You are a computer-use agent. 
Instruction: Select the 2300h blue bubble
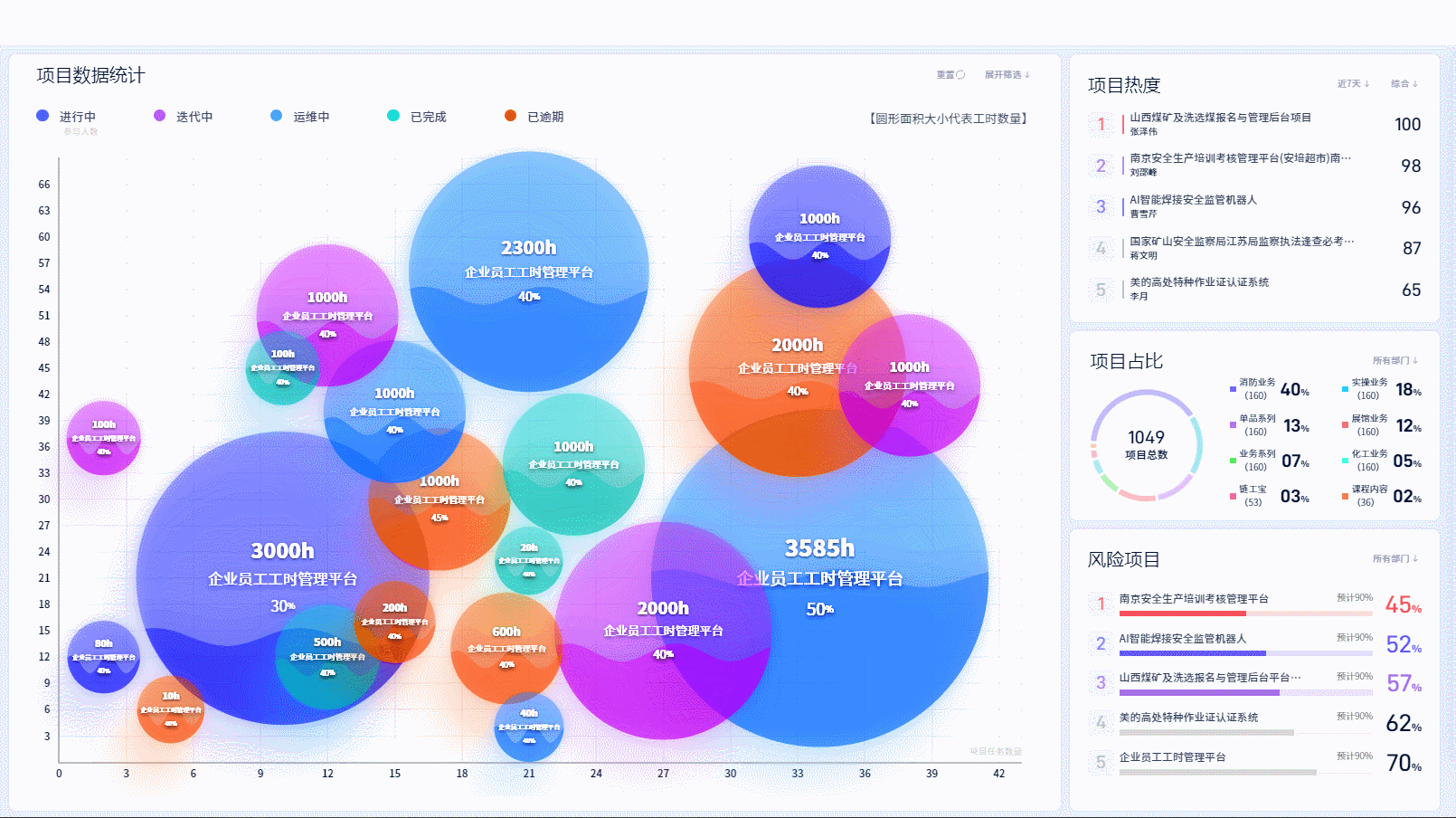(x=529, y=271)
